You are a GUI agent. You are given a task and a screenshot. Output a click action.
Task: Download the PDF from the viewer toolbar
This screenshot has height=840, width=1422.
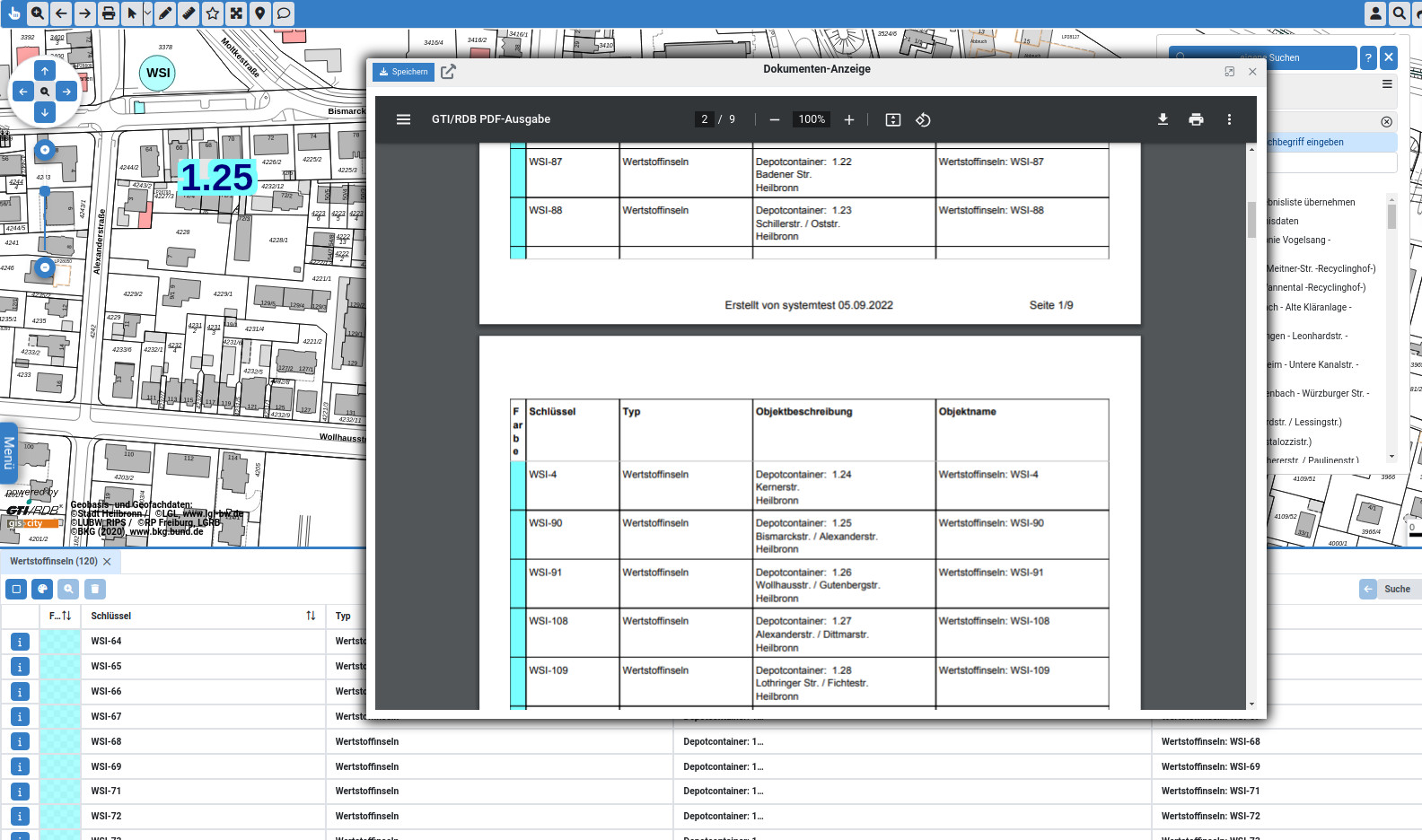click(x=1163, y=119)
